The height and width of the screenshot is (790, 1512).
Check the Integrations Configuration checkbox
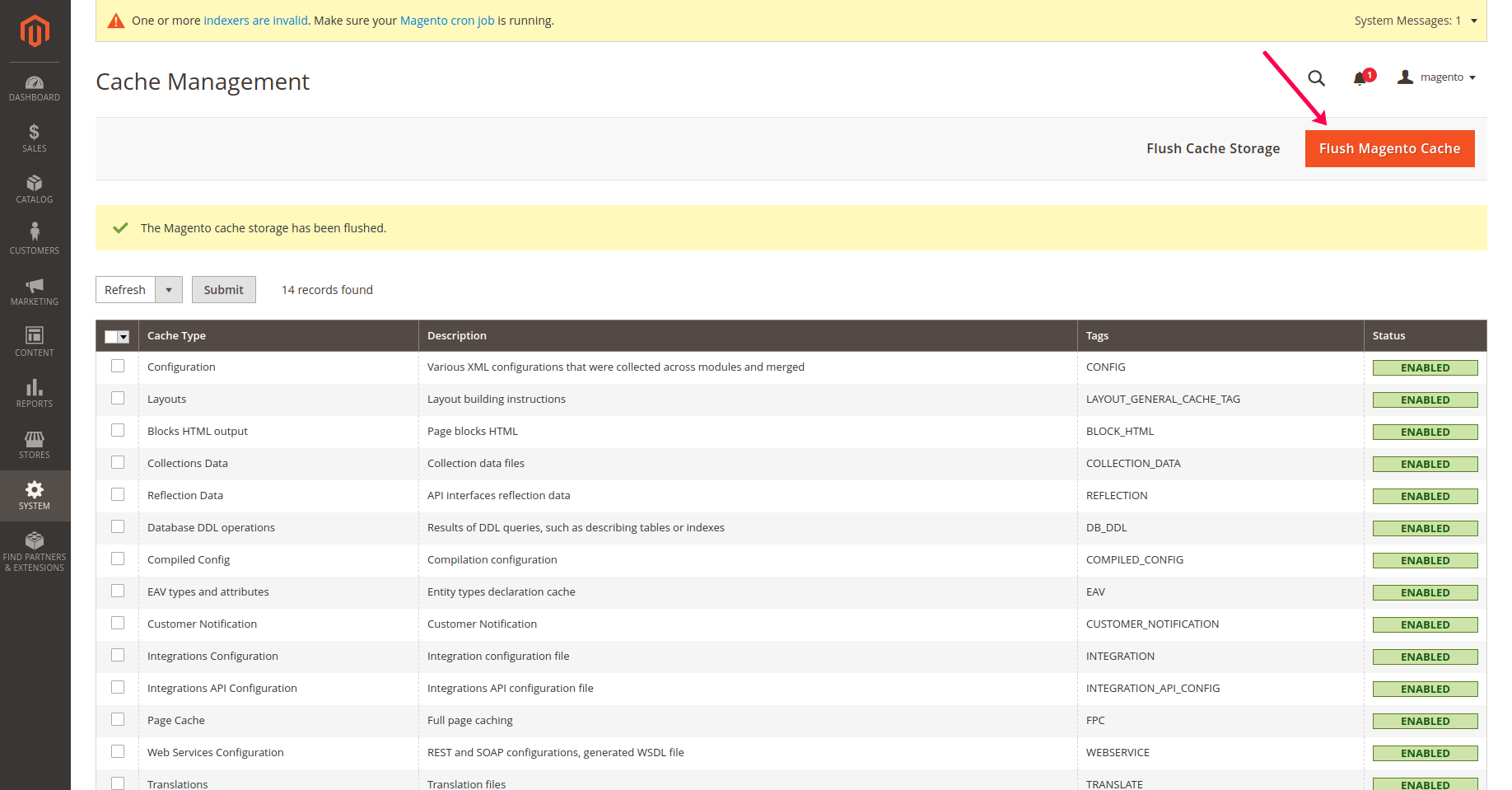tap(118, 655)
